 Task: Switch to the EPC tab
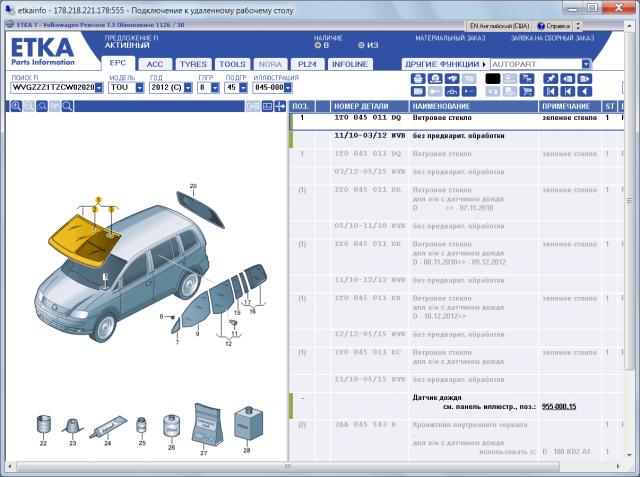click(118, 63)
